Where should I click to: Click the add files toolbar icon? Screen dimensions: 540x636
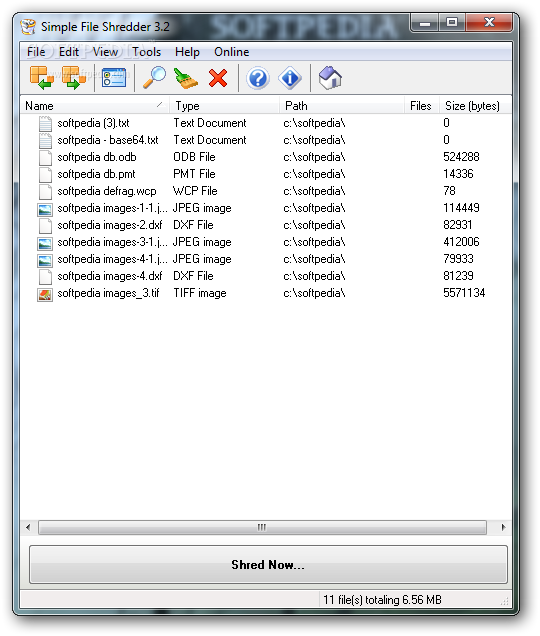tap(42, 77)
